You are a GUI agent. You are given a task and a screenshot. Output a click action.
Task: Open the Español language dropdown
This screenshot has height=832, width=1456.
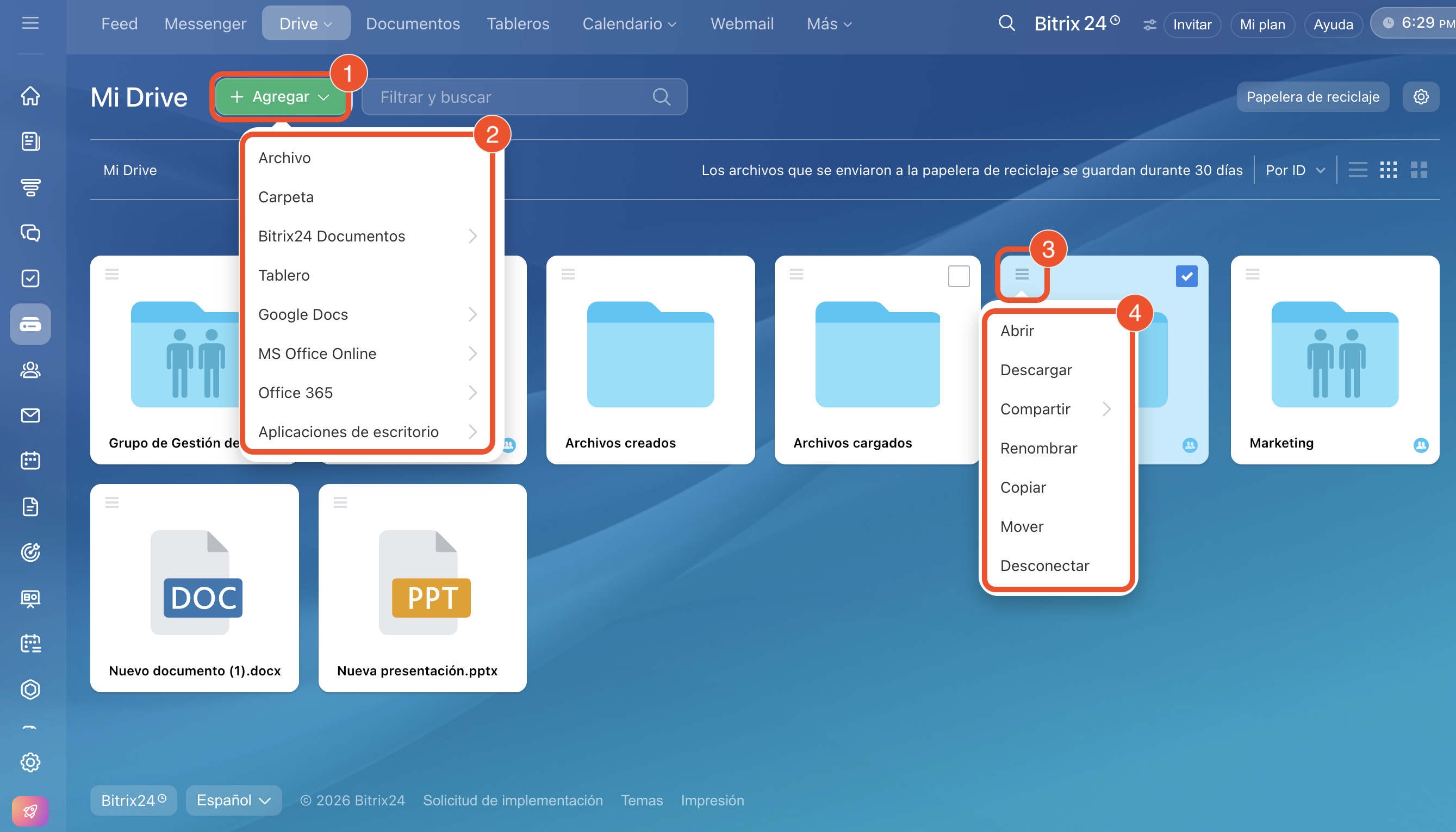(x=233, y=800)
